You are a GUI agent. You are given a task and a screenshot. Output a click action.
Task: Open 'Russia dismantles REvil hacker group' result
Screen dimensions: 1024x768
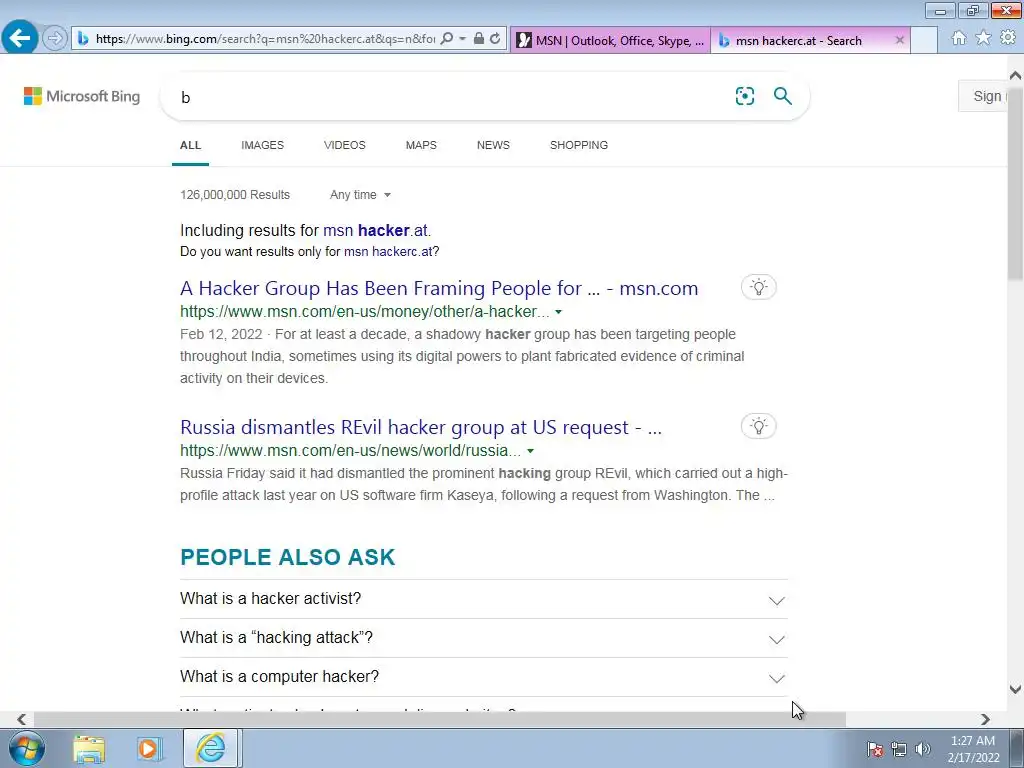point(421,427)
